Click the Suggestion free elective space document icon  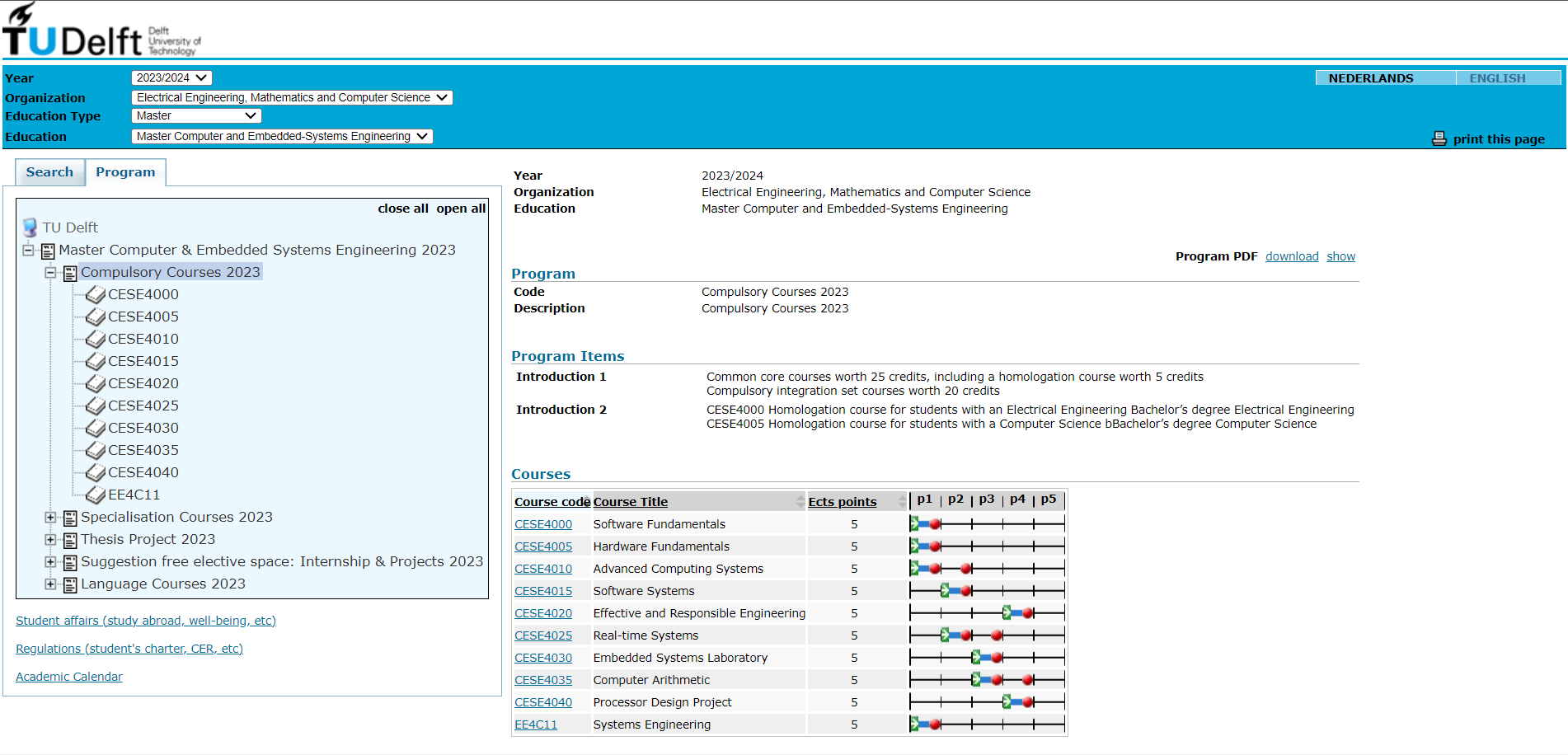[x=71, y=562]
